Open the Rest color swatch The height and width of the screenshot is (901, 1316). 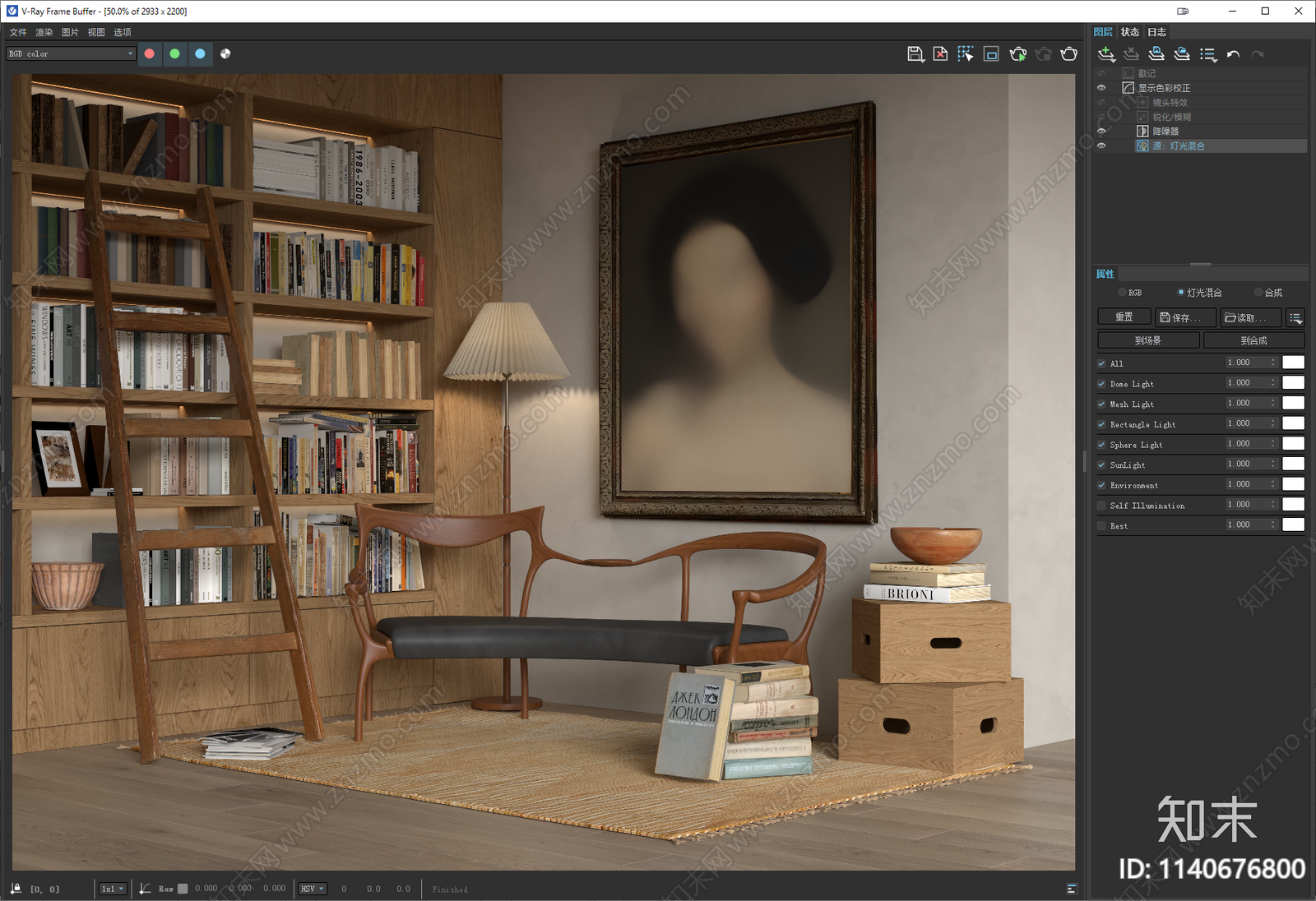[1294, 524]
